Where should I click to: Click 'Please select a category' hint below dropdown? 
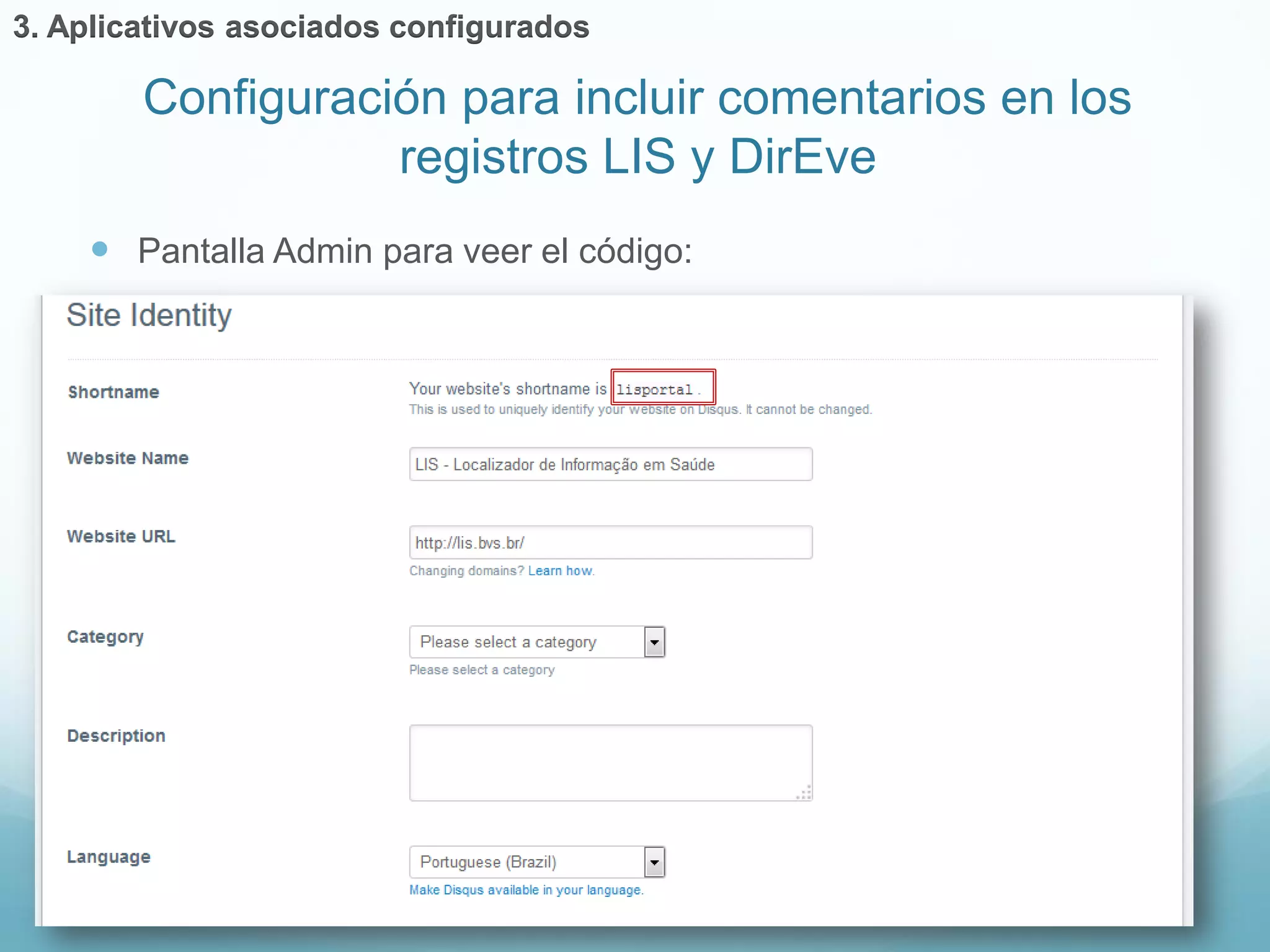coord(482,670)
